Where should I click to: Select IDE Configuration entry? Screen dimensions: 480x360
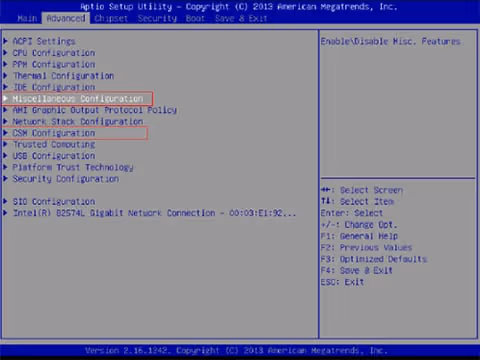click(x=54, y=87)
